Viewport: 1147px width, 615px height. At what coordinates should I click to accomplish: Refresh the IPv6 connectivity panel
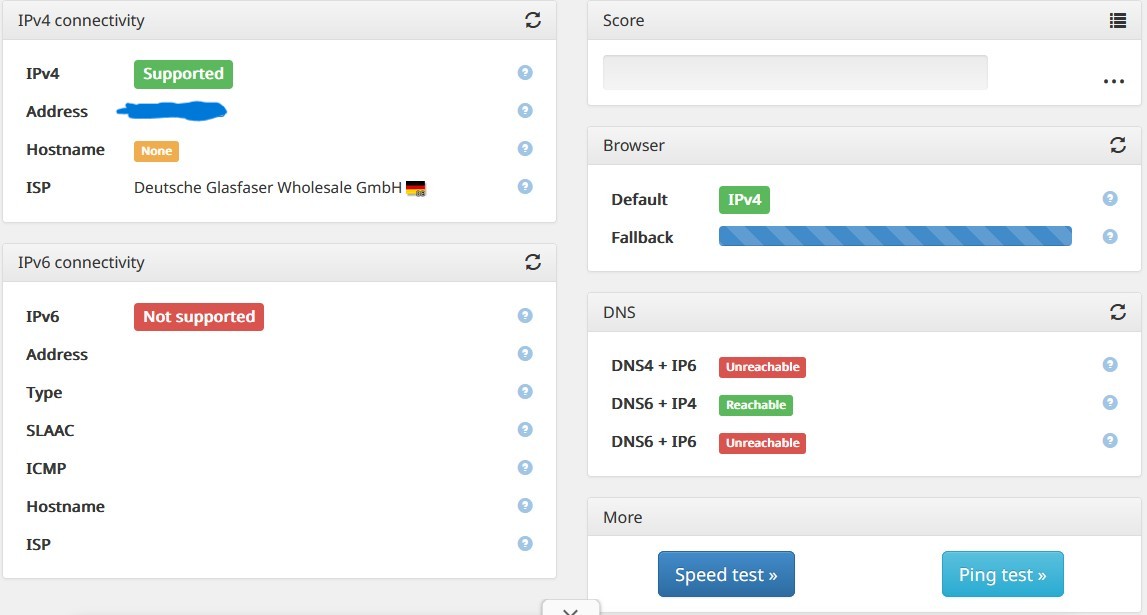coord(533,262)
